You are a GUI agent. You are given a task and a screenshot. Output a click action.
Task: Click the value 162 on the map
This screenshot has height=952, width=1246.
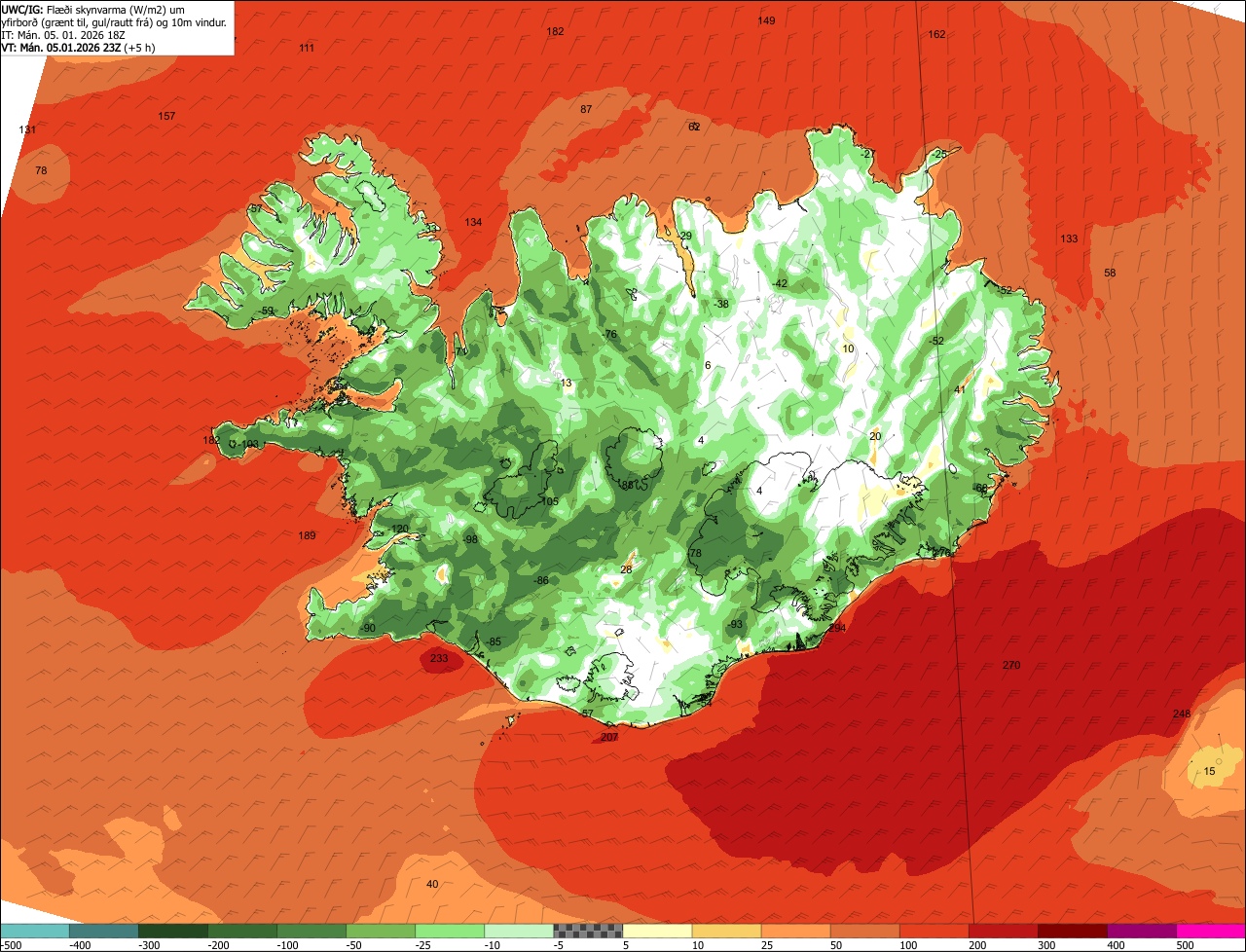click(936, 34)
